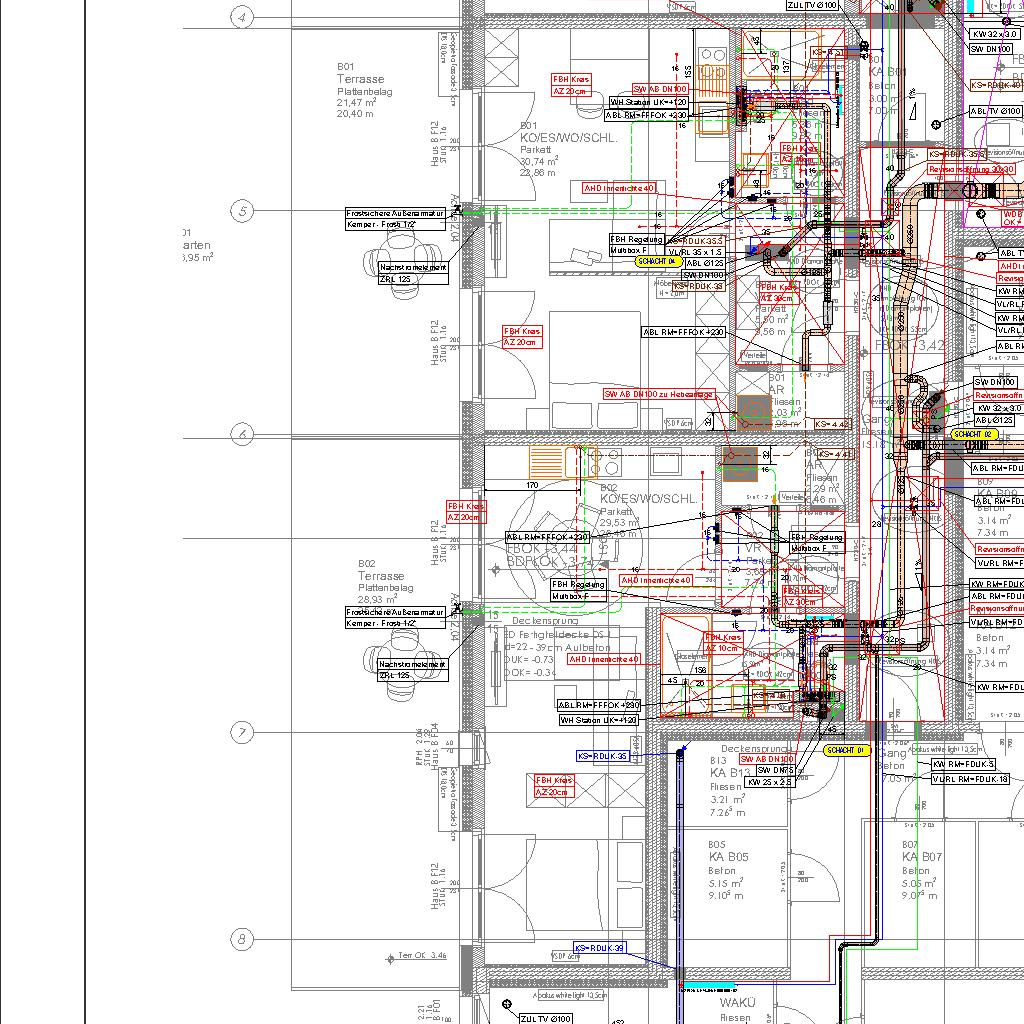1024x1024 pixels.
Task: Click the KA B07 room label
Action: 921,857
